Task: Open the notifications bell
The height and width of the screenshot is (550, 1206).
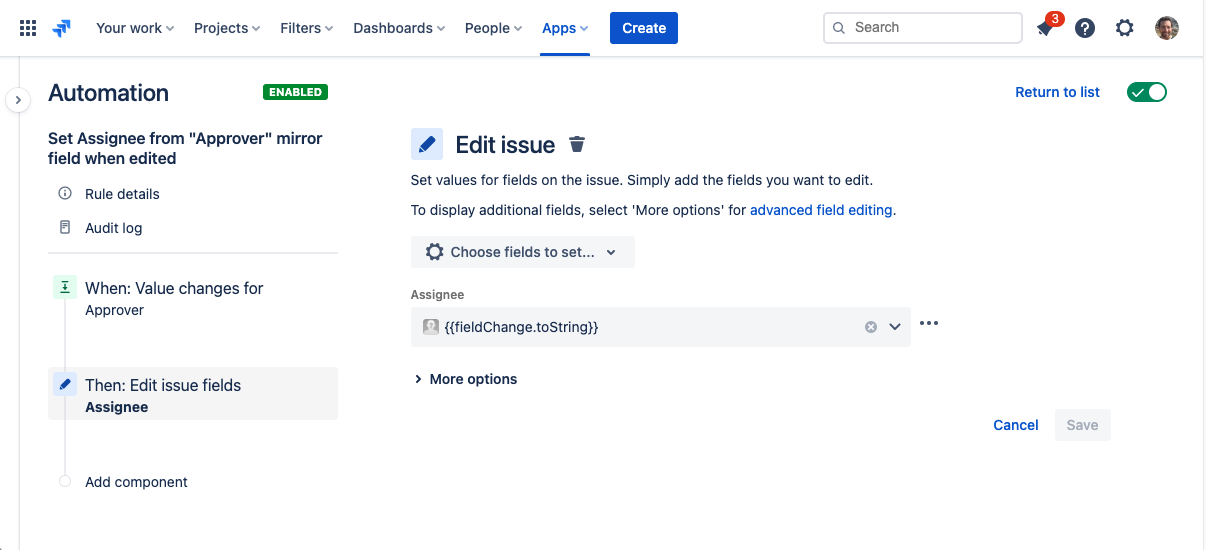Action: [x=1045, y=28]
